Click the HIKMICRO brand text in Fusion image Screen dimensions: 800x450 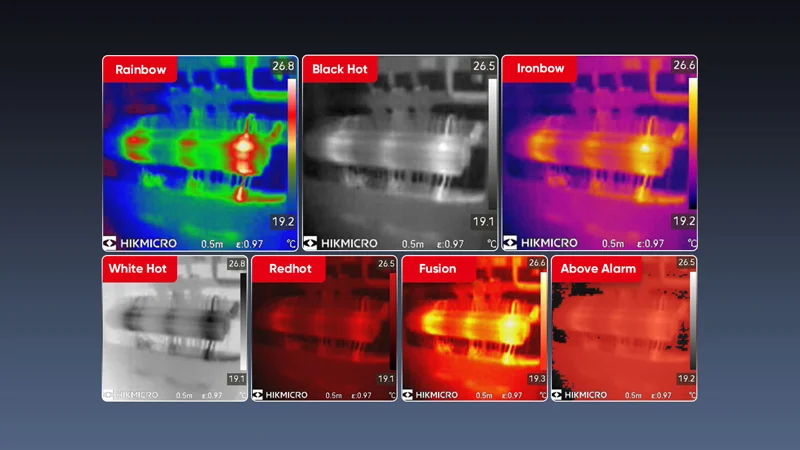(436, 395)
